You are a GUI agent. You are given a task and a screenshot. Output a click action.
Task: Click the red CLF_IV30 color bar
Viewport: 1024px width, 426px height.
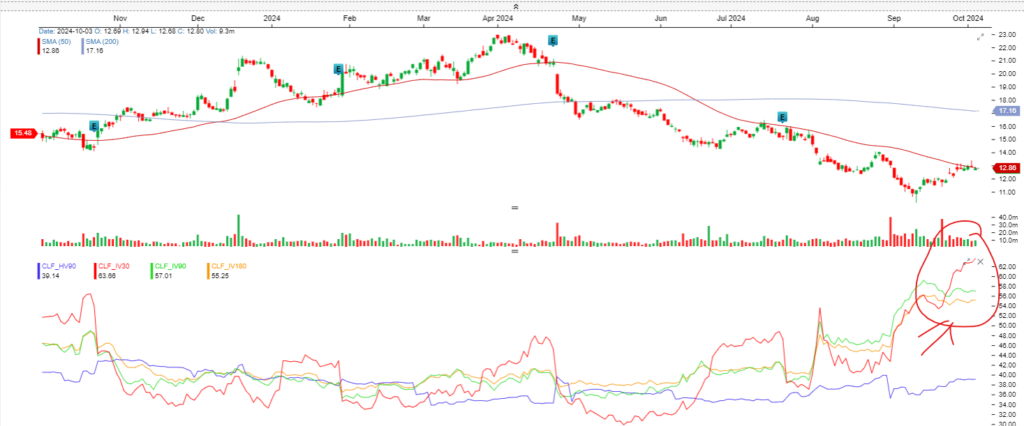97,271
